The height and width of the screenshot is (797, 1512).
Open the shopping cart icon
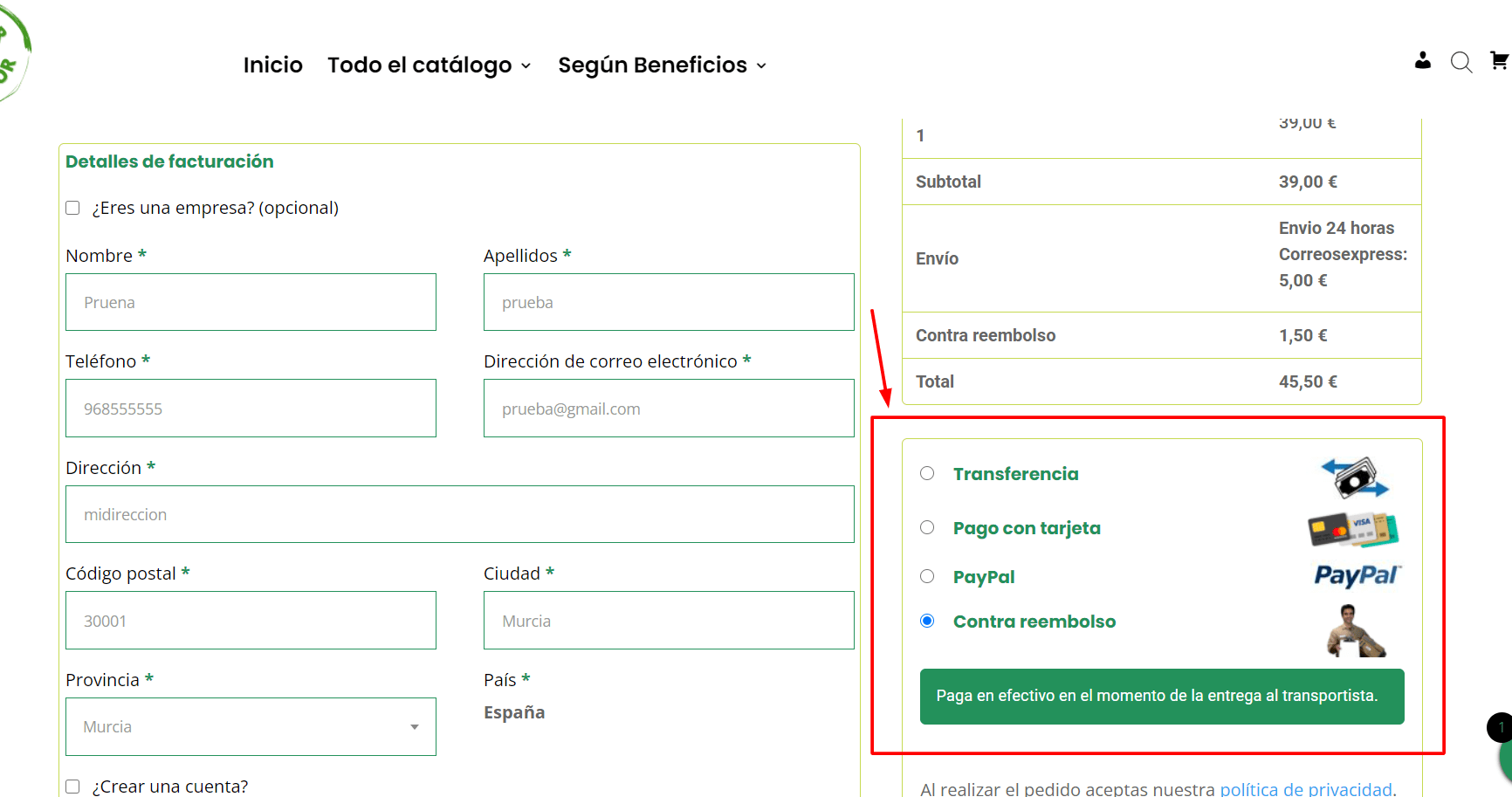(1500, 60)
